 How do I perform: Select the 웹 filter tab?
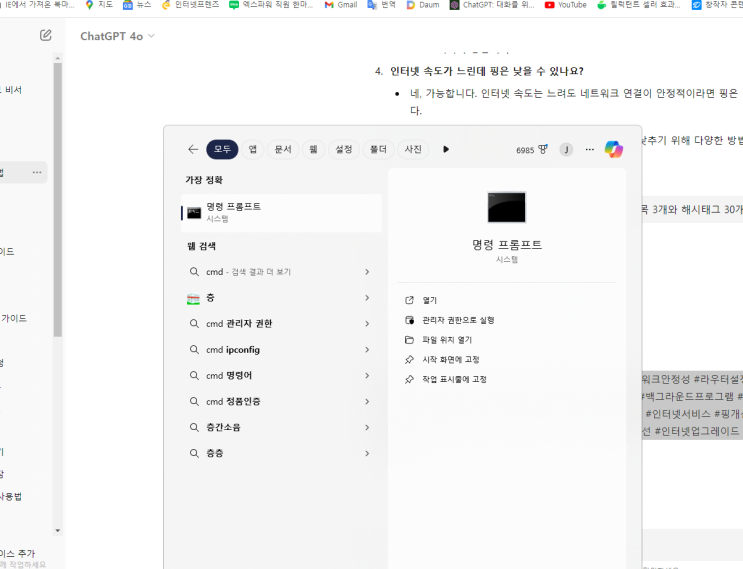[313, 149]
